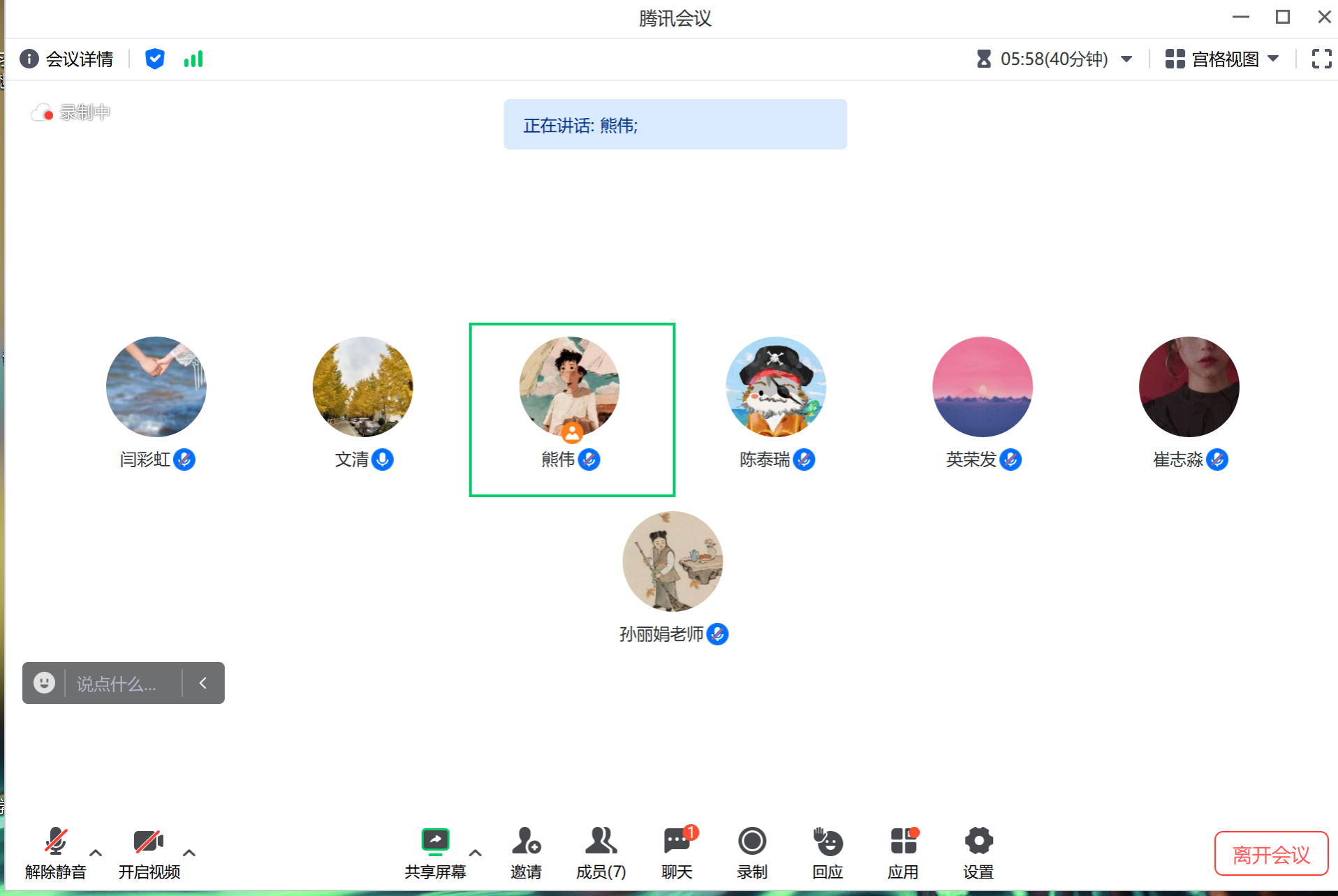Expand the audio options arrow

[x=96, y=853]
